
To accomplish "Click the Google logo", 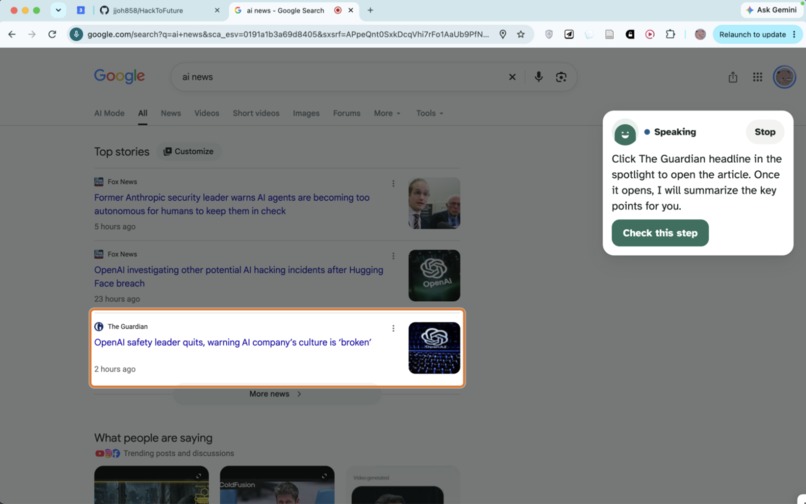I will point(119,76).
